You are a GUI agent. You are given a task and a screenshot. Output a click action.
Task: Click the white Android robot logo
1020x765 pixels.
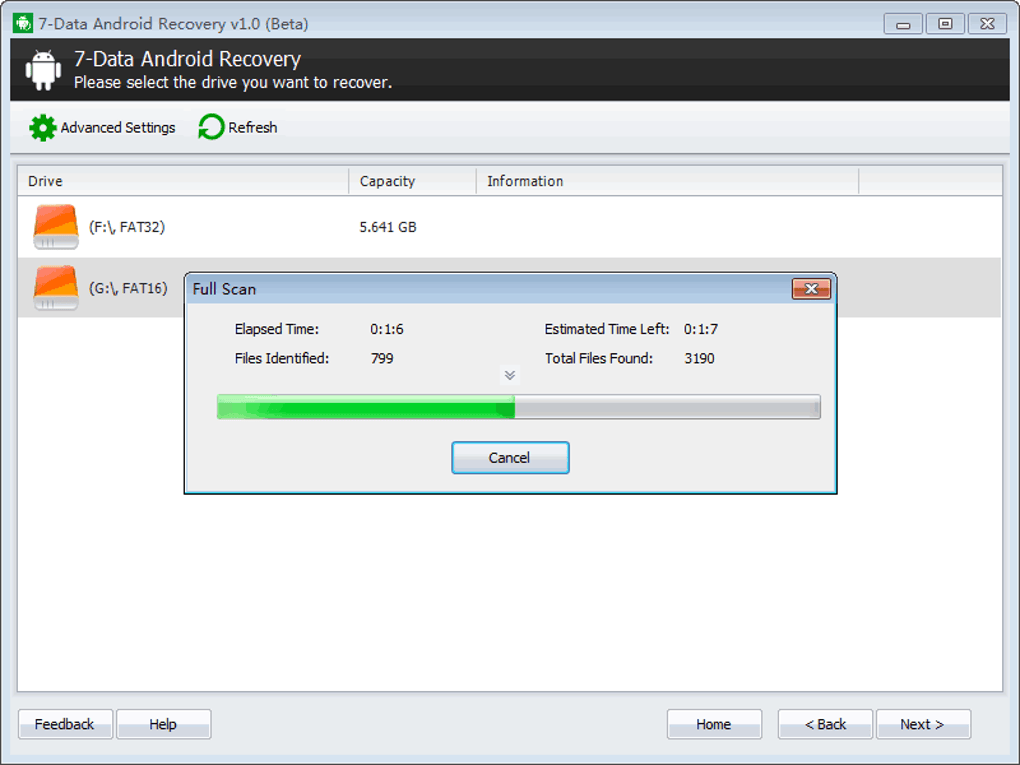tap(43, 70)
